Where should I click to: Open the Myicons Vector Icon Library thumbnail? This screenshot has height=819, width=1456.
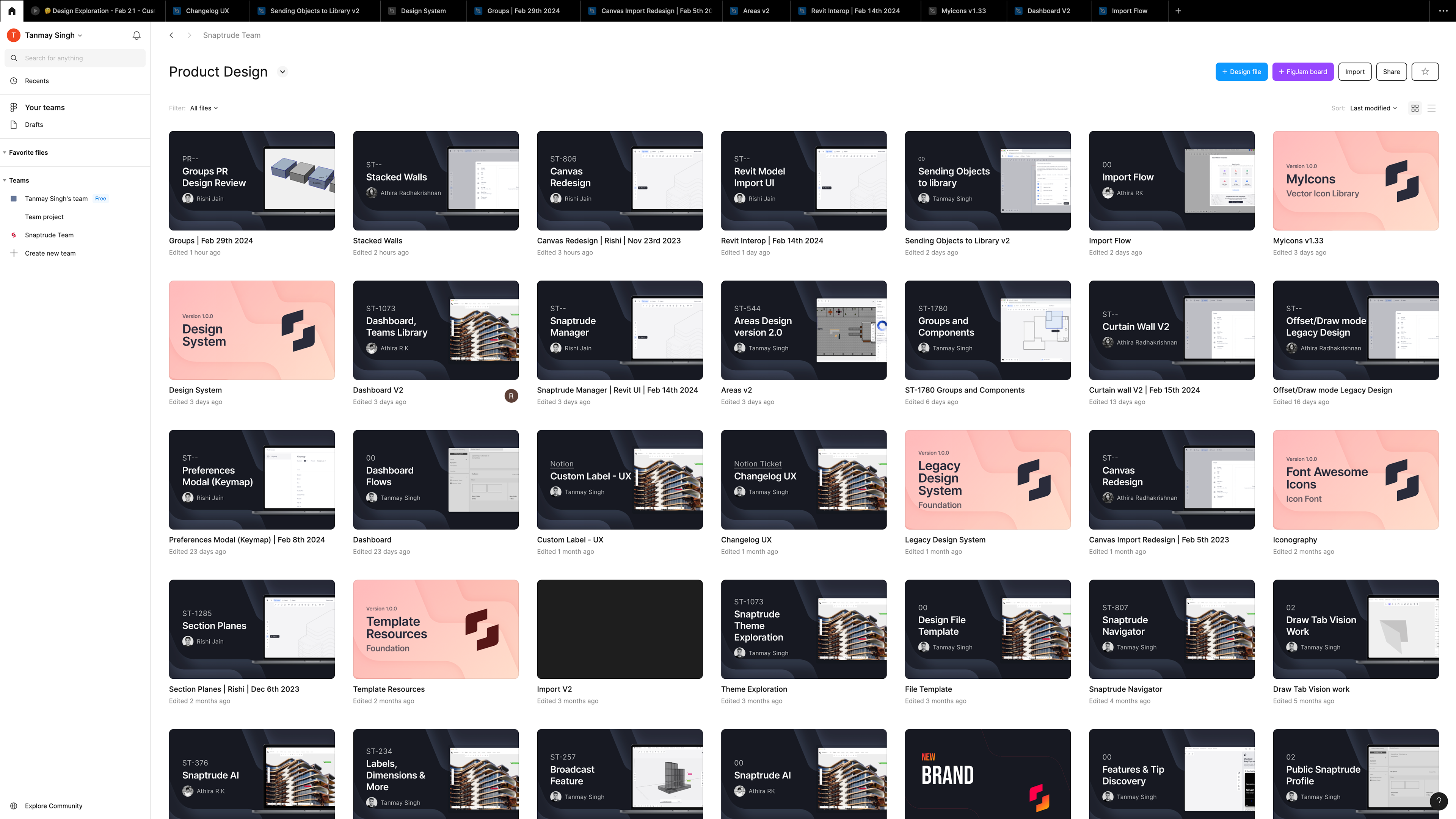coord(1356,181)
